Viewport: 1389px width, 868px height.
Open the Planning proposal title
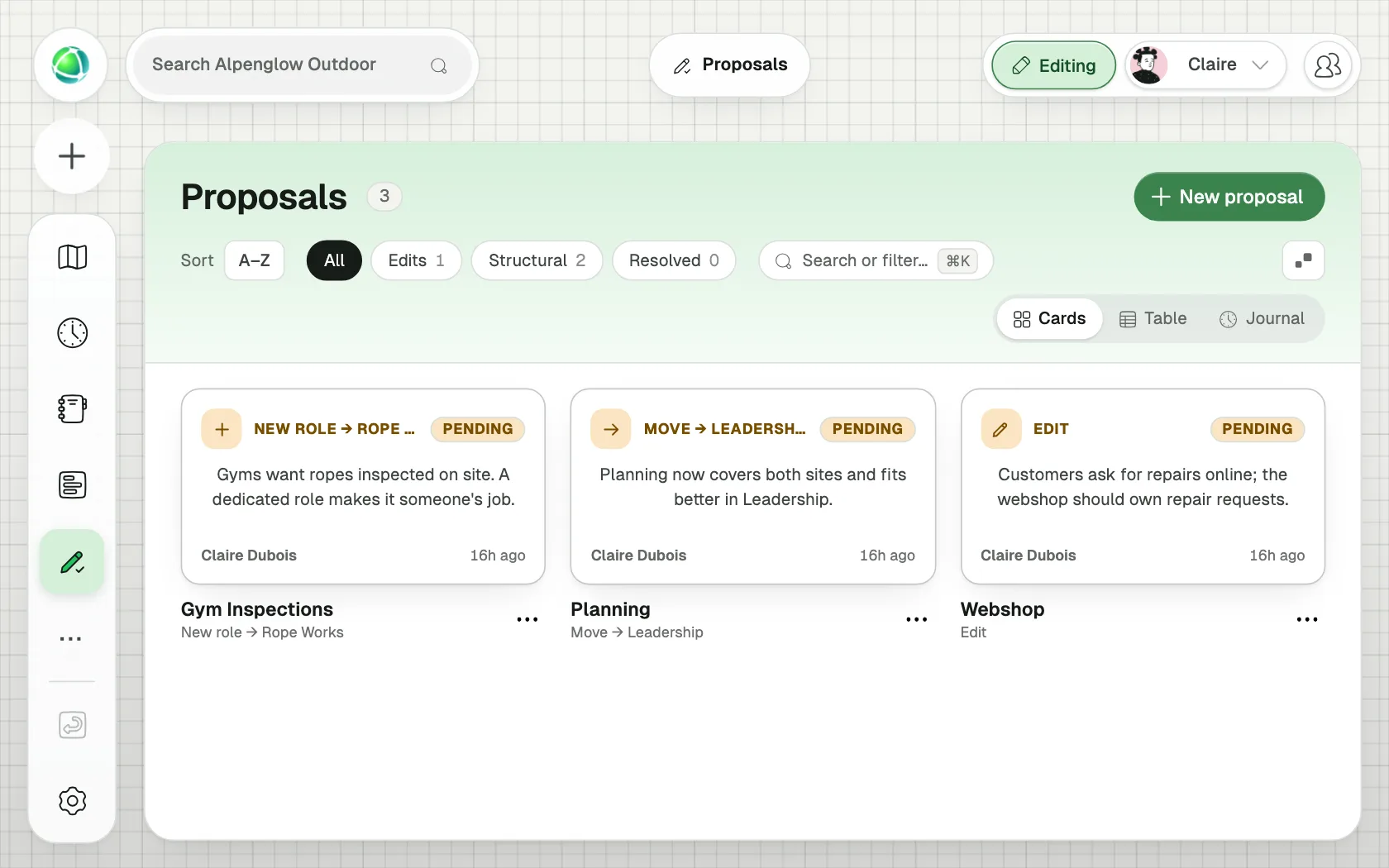click(610, 609)
